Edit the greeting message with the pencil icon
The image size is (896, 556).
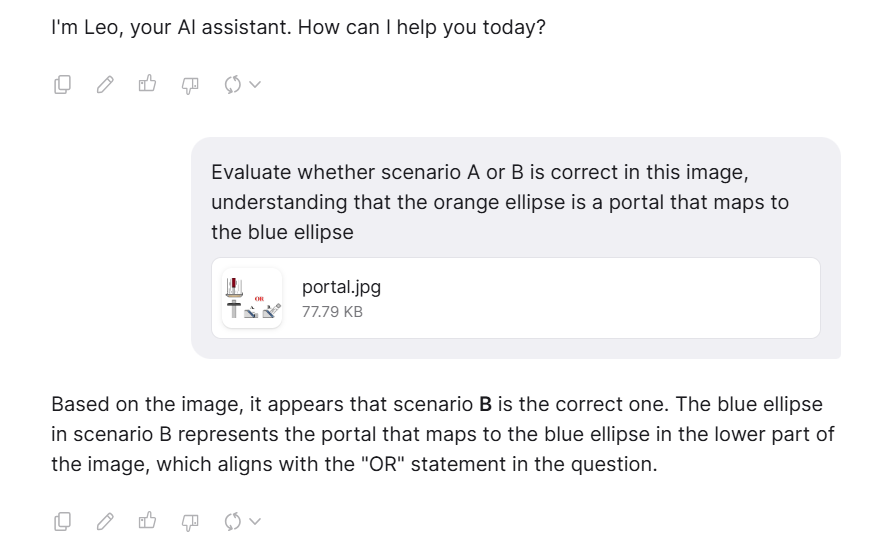[x=105, y=85]
